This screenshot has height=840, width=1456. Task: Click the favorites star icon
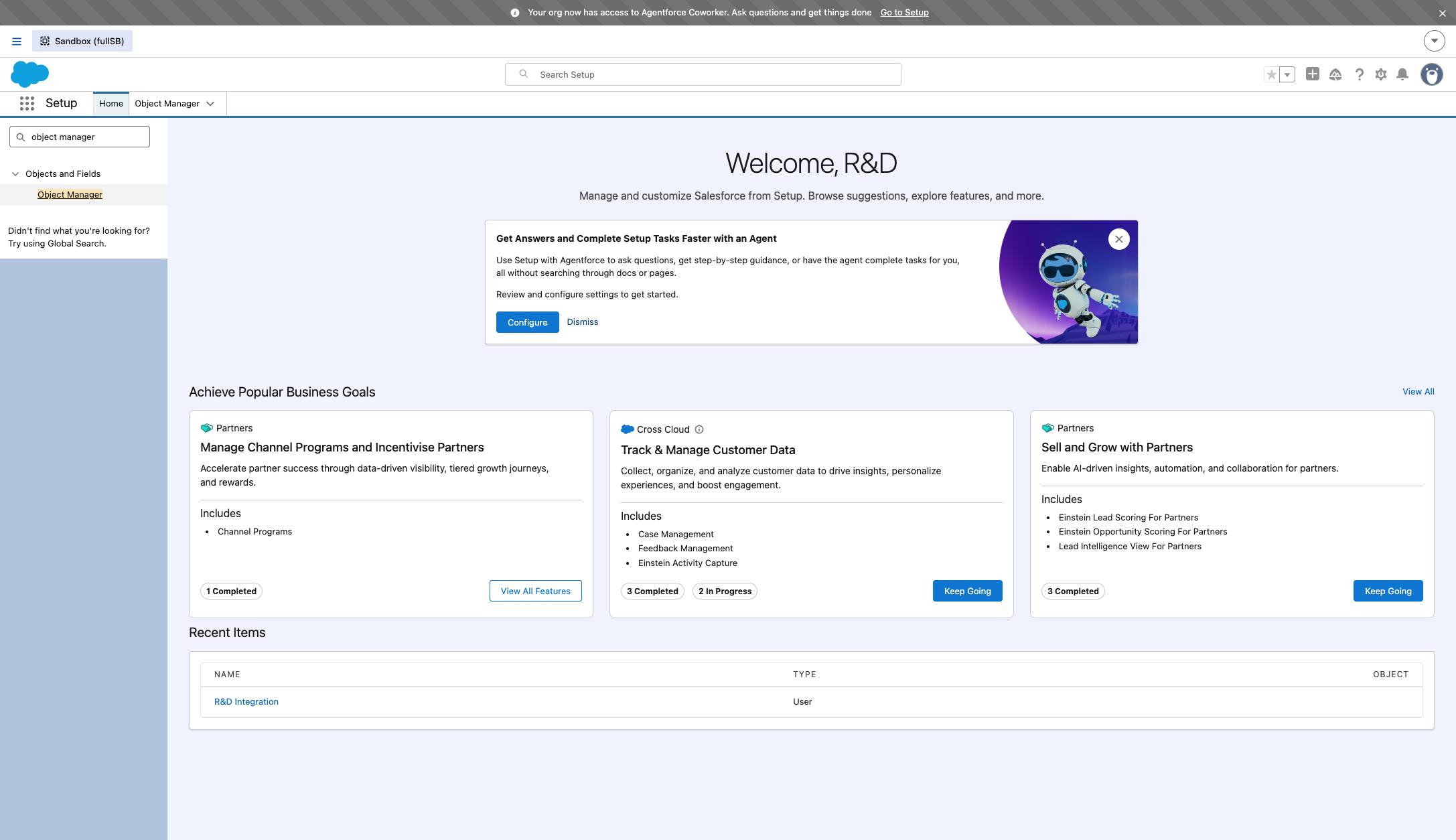tap(1270, 74)
